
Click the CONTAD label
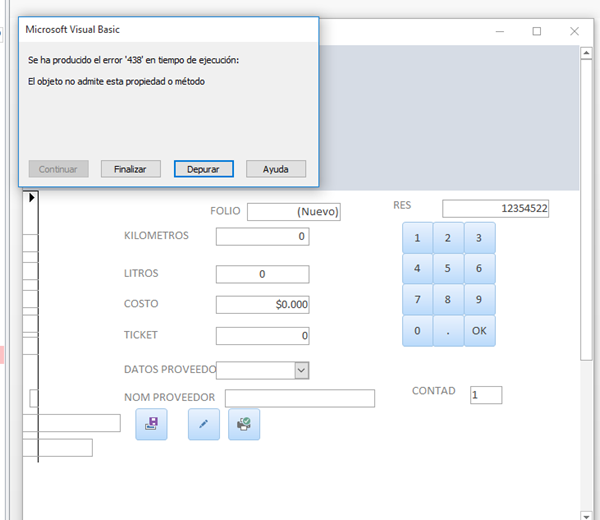click(x=434, y=391)
